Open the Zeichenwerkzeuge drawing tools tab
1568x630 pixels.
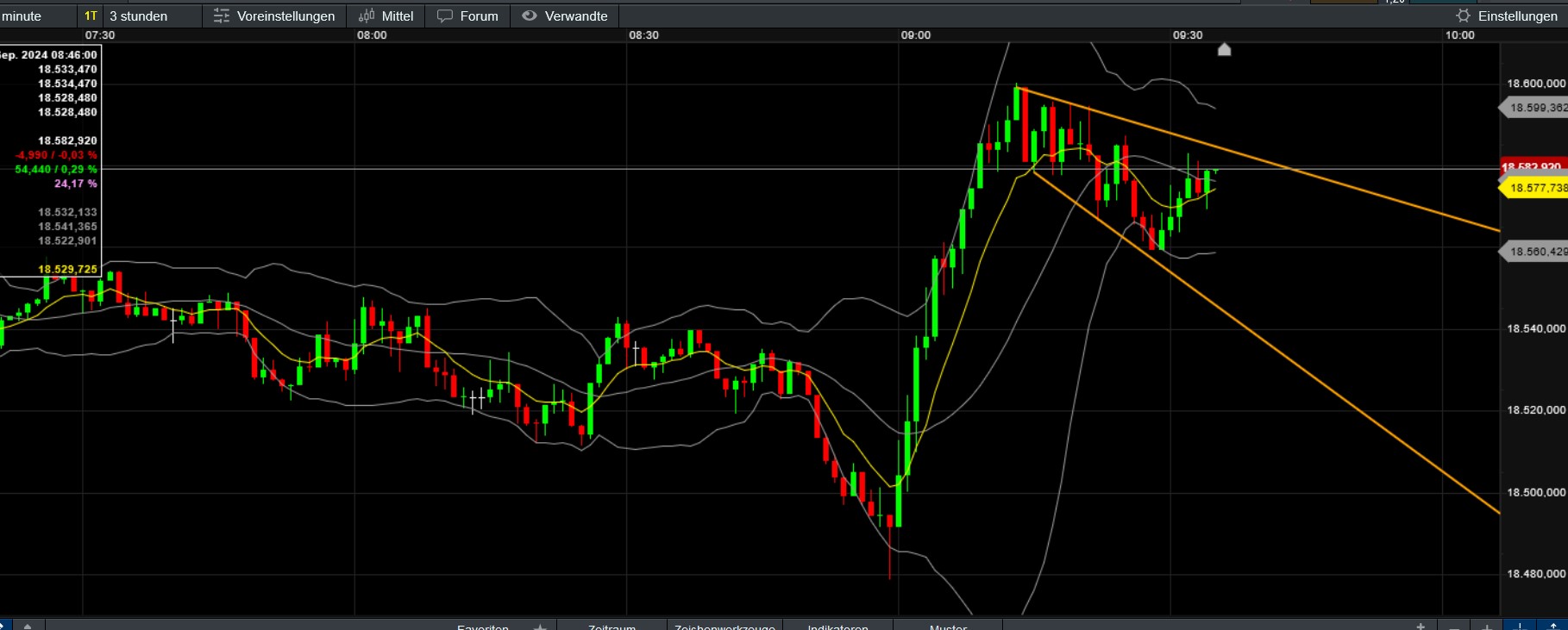point(724,627)
